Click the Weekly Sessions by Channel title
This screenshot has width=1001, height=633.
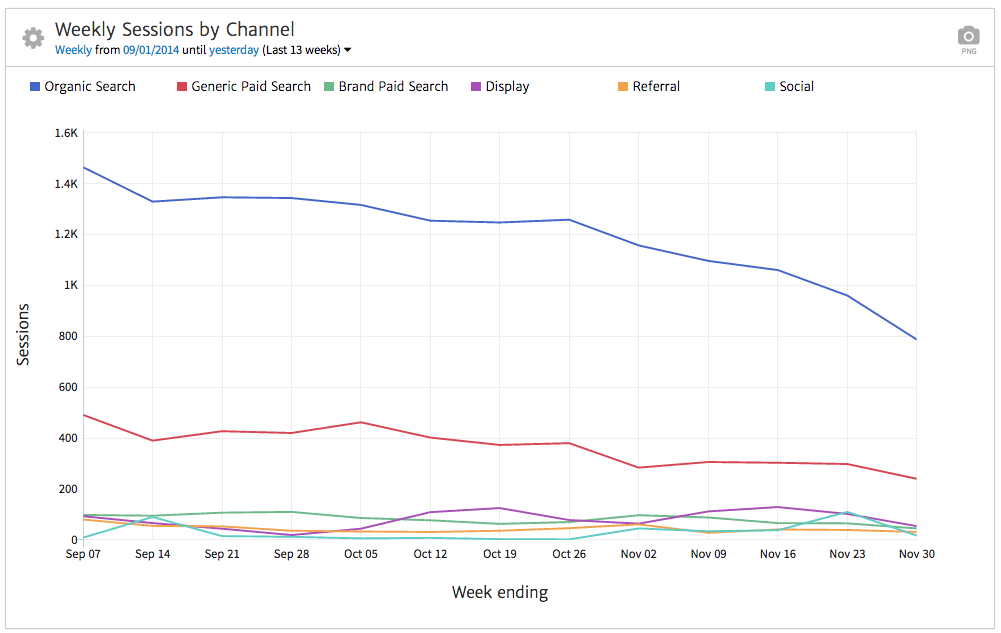(x=174, y=30)
